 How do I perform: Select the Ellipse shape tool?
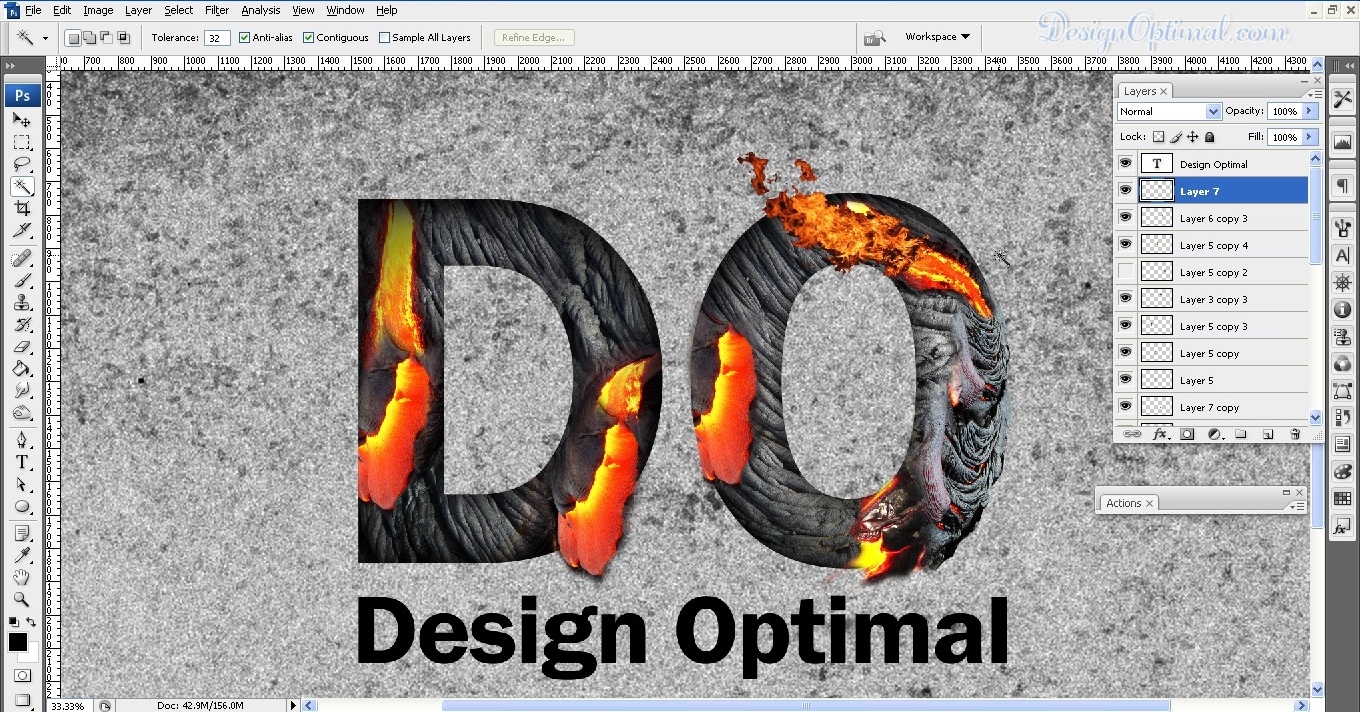pyautogui.click(x=22, y=506)
